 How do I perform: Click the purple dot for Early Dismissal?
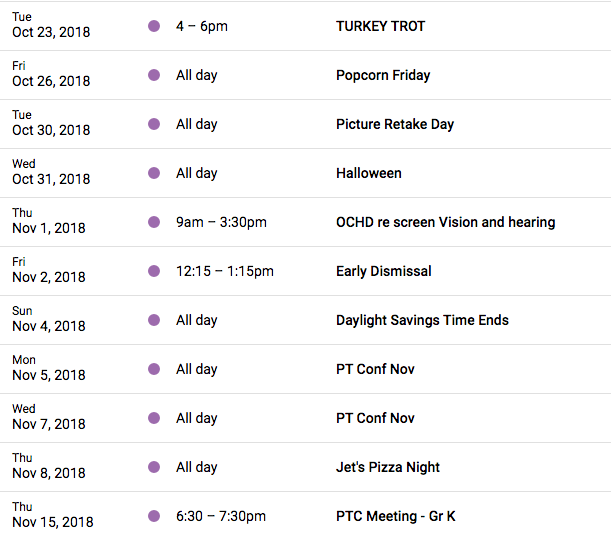click(x=154, y=271)
